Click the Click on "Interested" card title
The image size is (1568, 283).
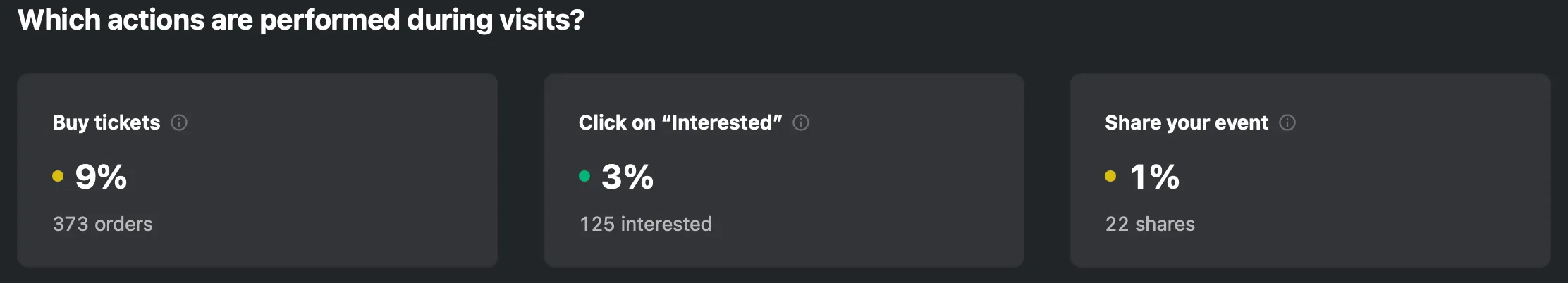680,122
